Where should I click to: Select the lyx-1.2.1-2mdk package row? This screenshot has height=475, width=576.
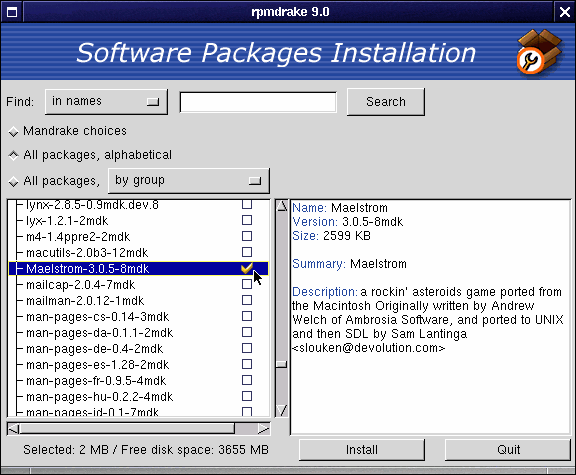pyautogui.click(x=138, y=221)
